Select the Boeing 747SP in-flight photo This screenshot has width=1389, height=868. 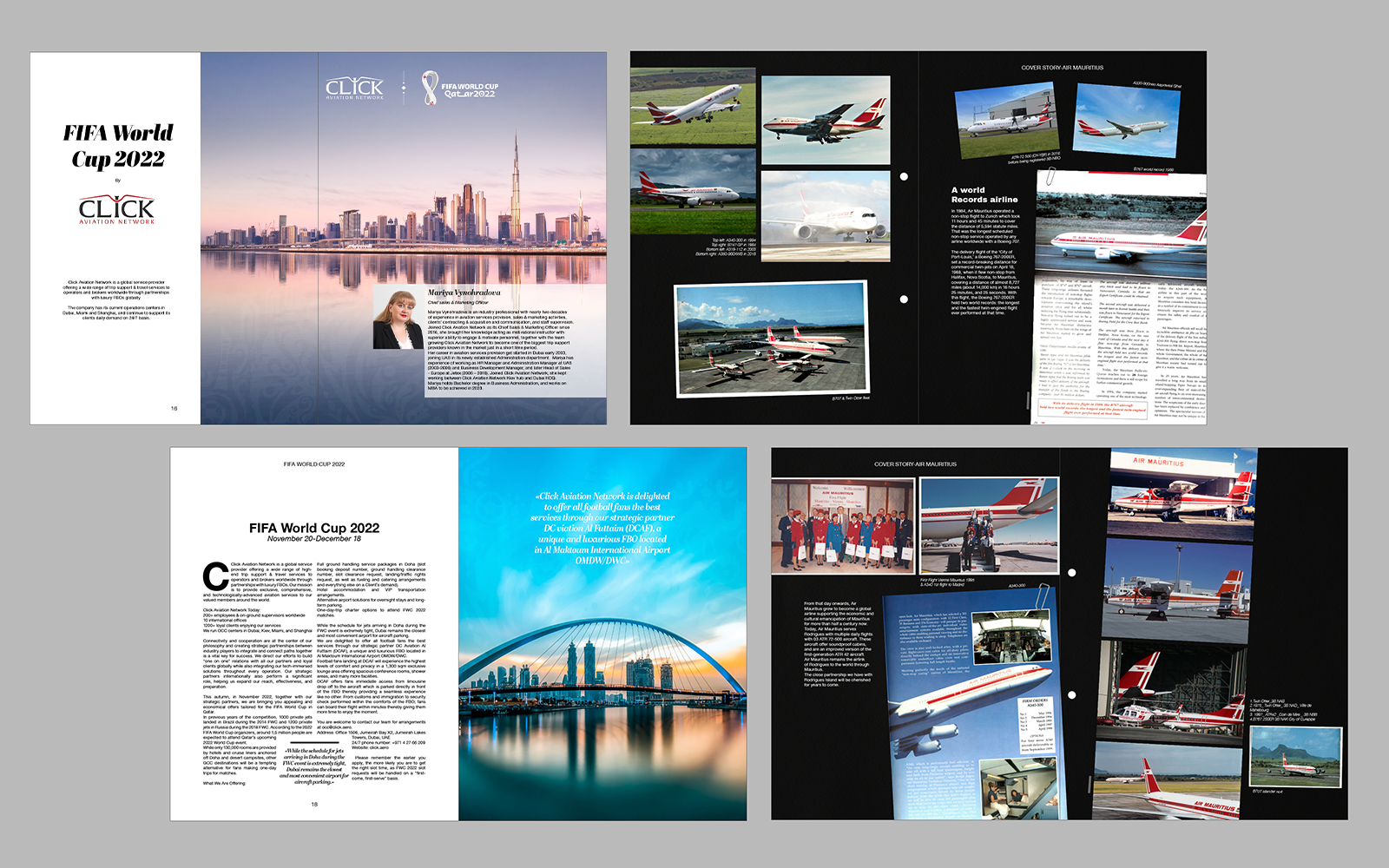pos(826,120)
